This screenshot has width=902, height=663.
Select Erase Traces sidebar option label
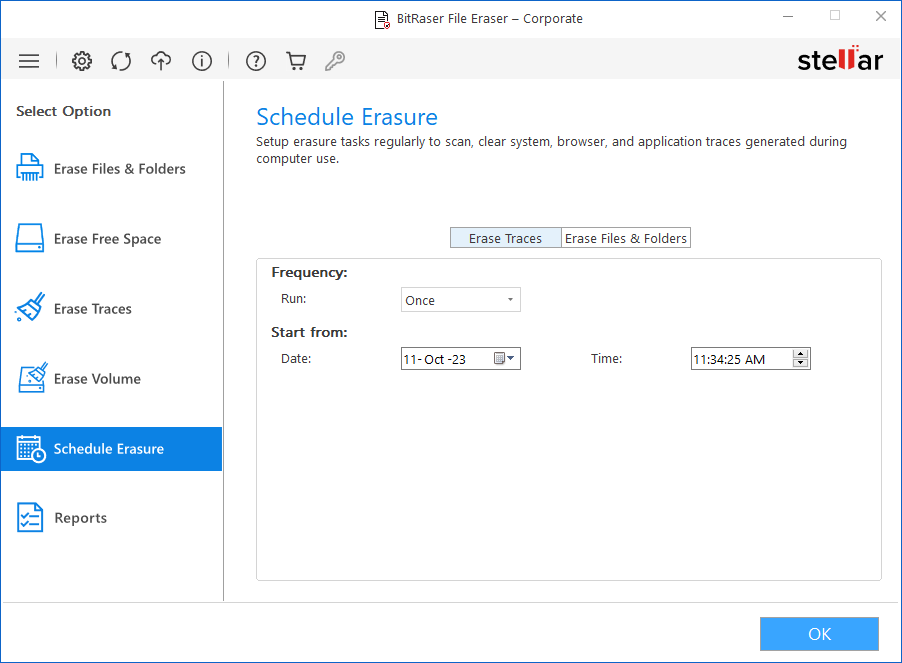(93, 309)
